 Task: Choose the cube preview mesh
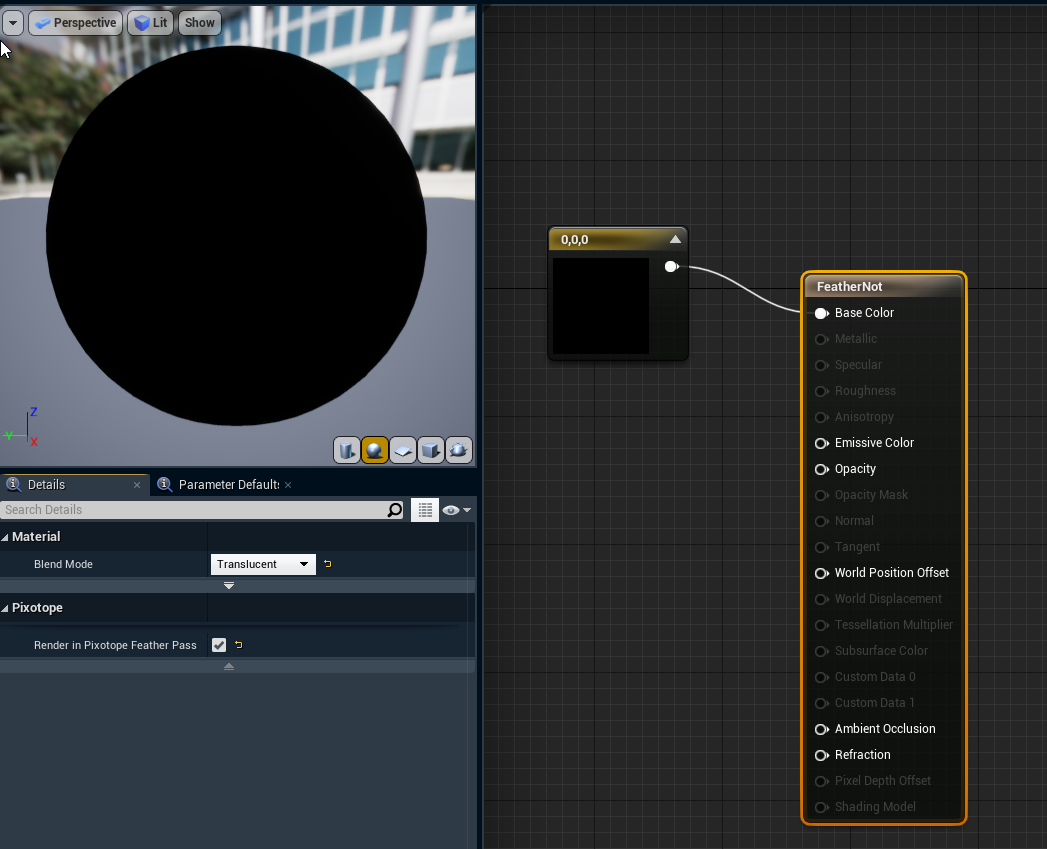[431, 450]
